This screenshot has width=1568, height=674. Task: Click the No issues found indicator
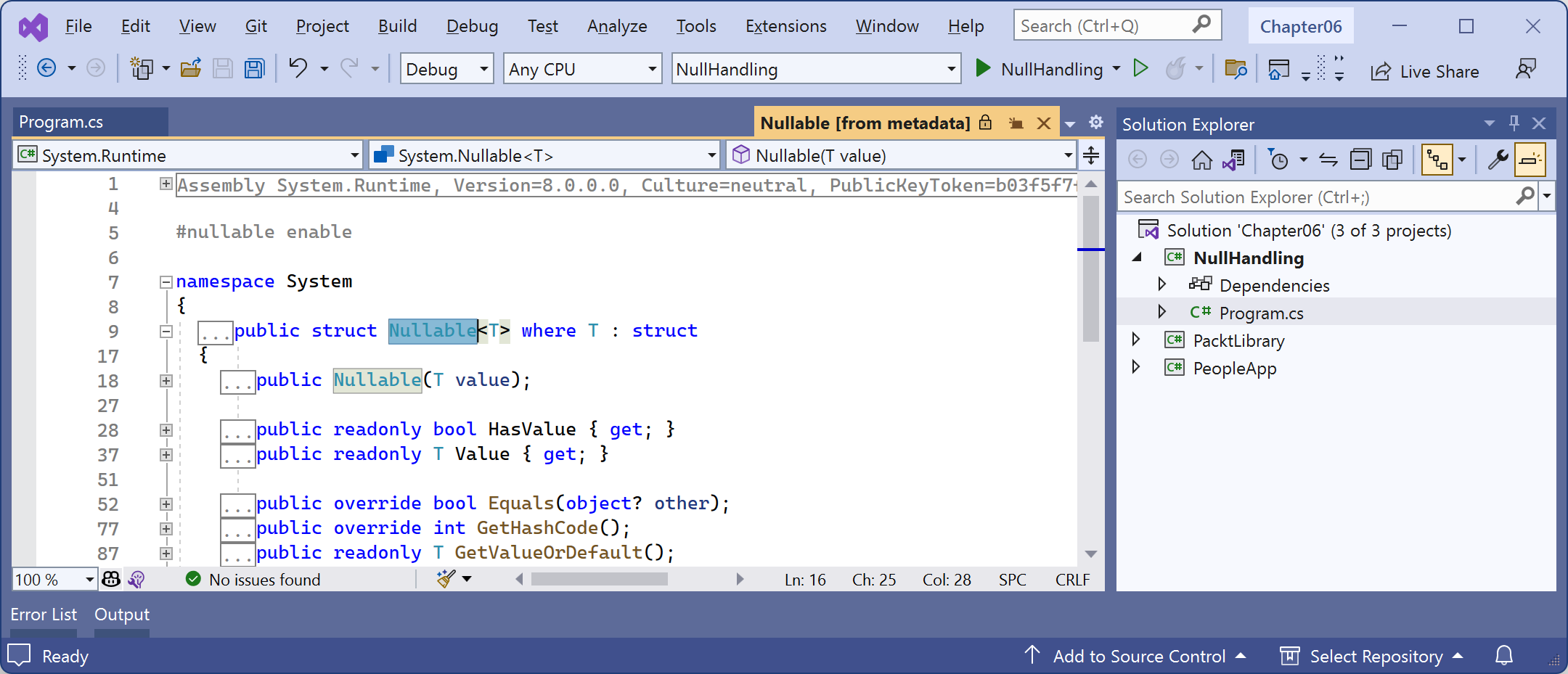tap(253, 579)
